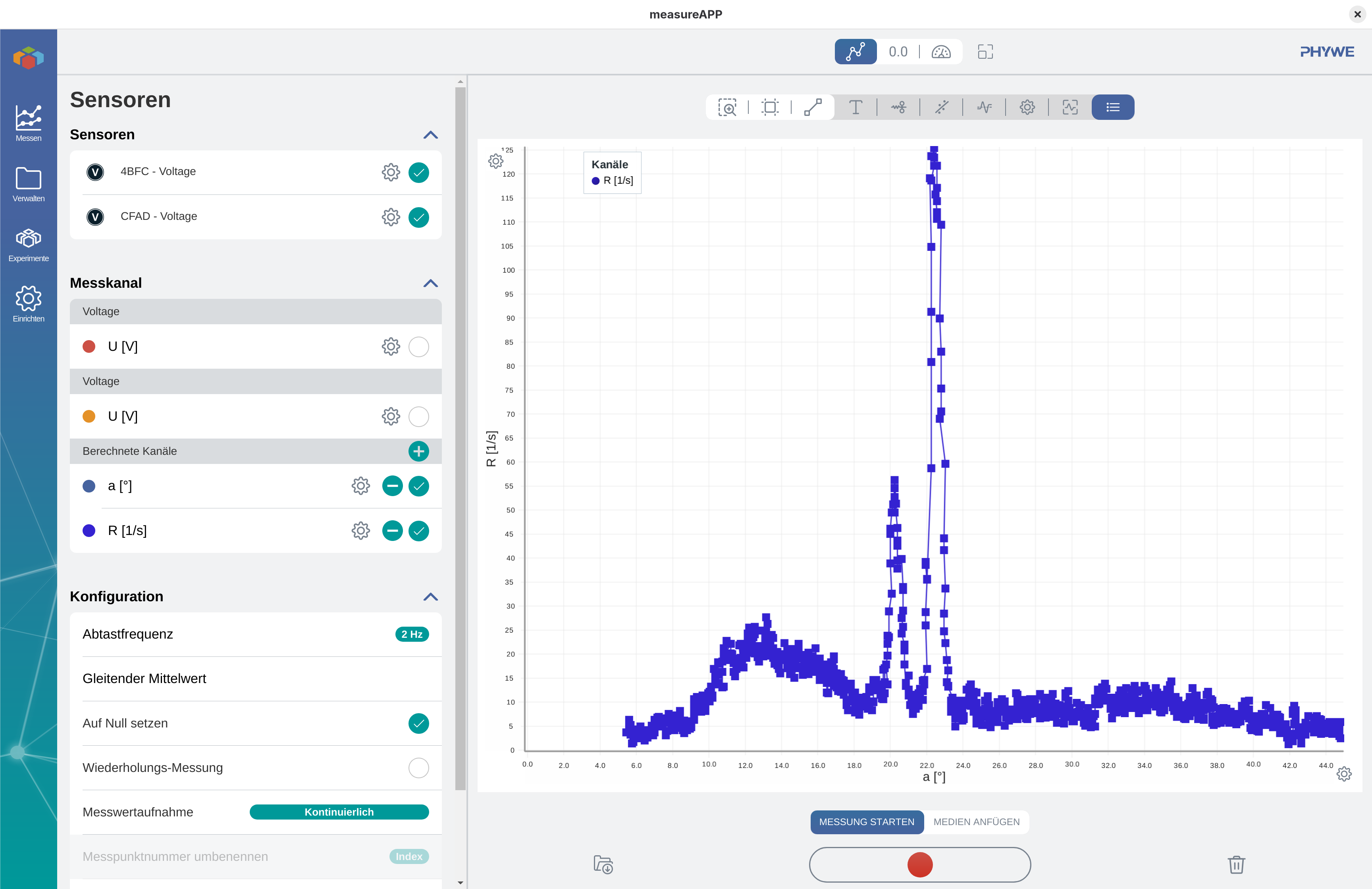Open Experimente in the sidebar
This screenshot has height=889, width=1372.
tap(28, 245)
